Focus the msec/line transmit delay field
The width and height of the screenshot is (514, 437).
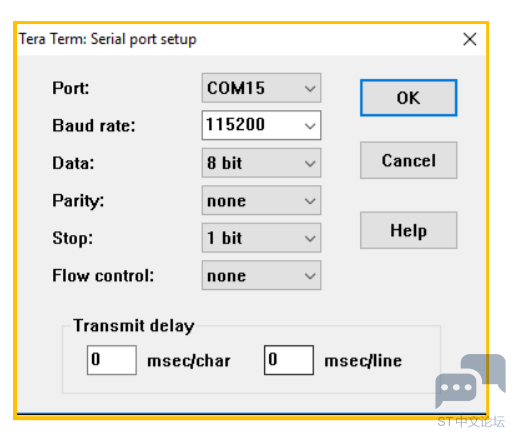(289, 360)
